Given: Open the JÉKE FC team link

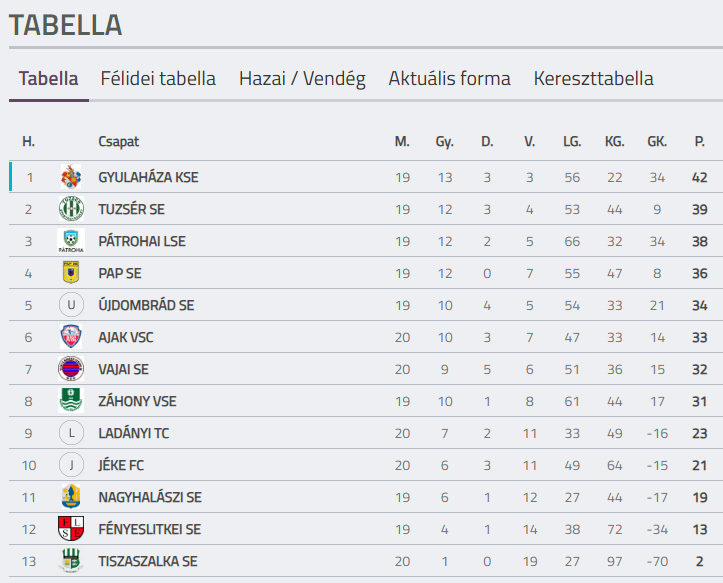Looking at the screenshot, I should click(x=121, y=465).
